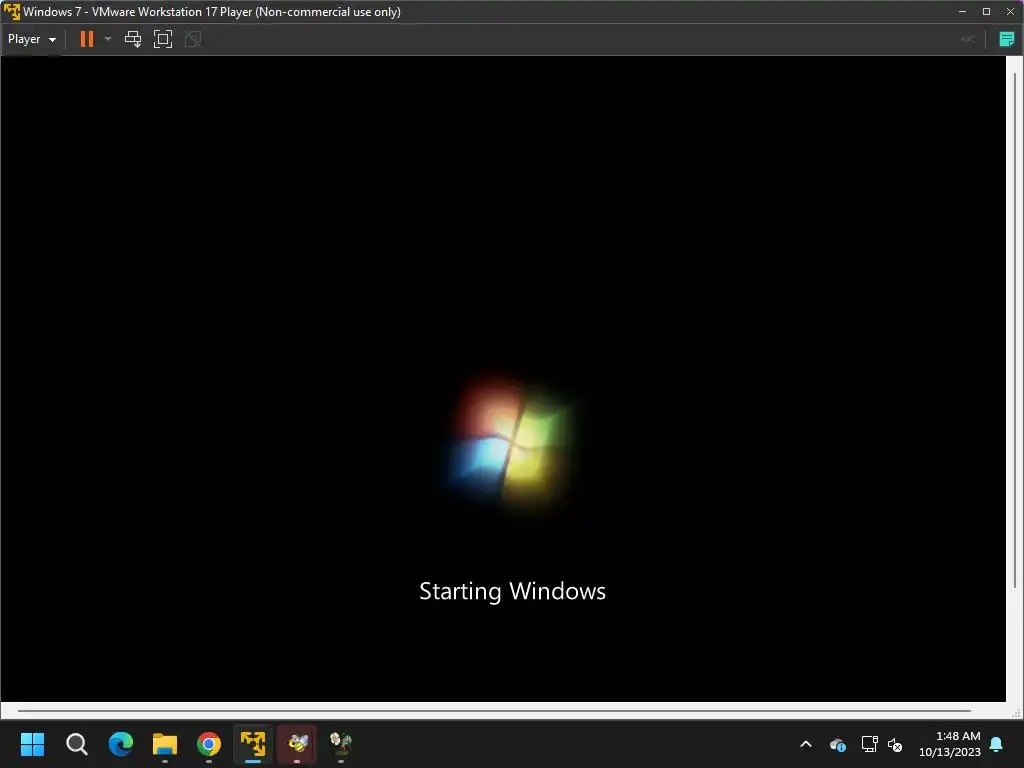The width and height of the screenshot is (1024, 768).
Task: Open the bee icon app in taskbar
Action: point(297,744)
